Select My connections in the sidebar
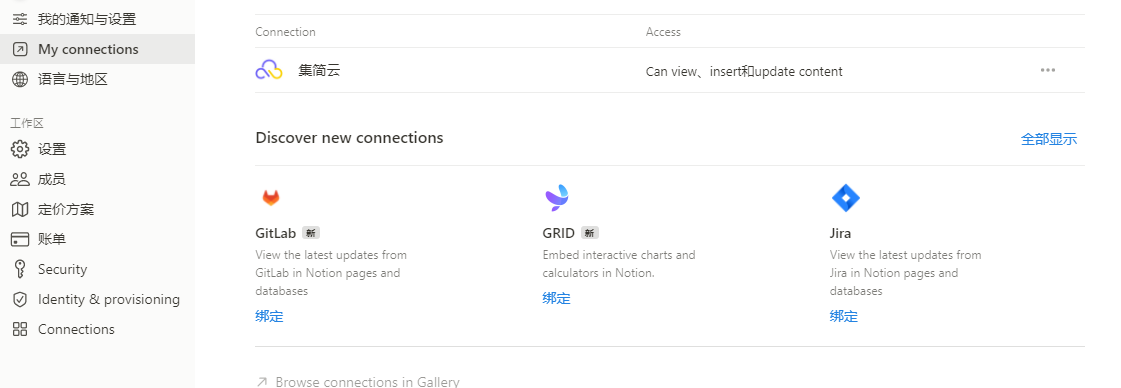The height and width of the screenshot is (388, 1121). pos(97,49)
